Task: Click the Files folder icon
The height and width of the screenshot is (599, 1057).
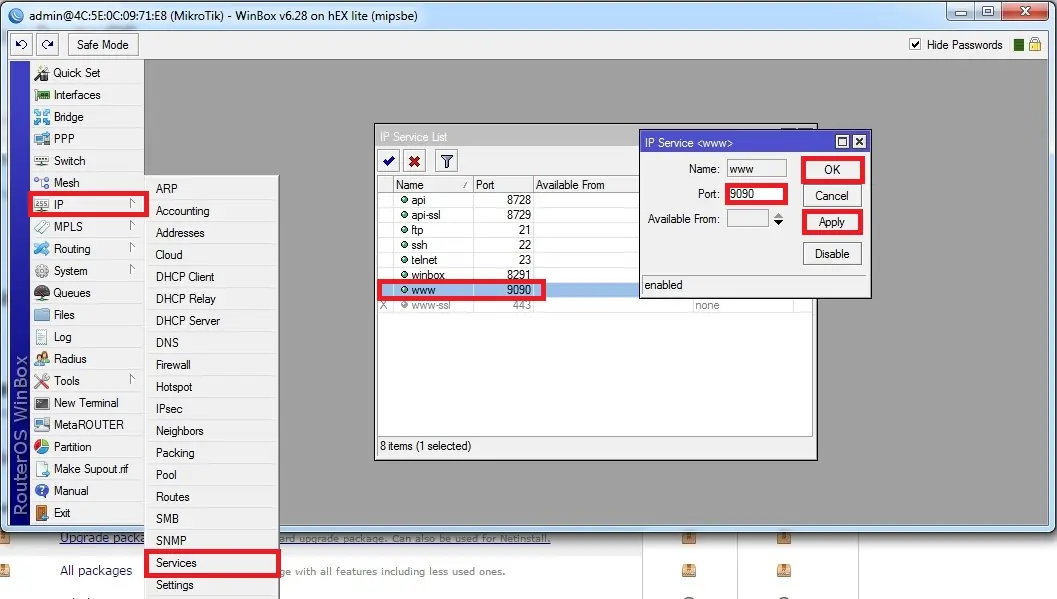Action: pyautogui.click(x=42, y=315)
